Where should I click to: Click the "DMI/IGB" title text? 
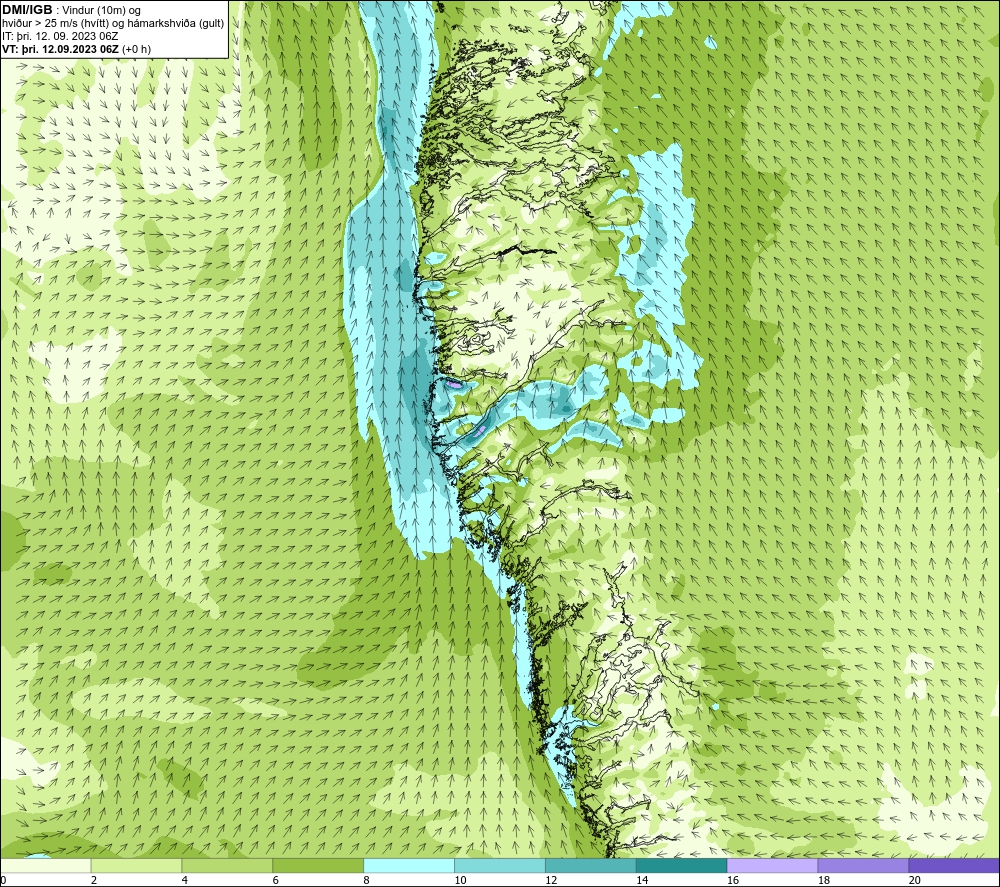click(x=27, y=10)
